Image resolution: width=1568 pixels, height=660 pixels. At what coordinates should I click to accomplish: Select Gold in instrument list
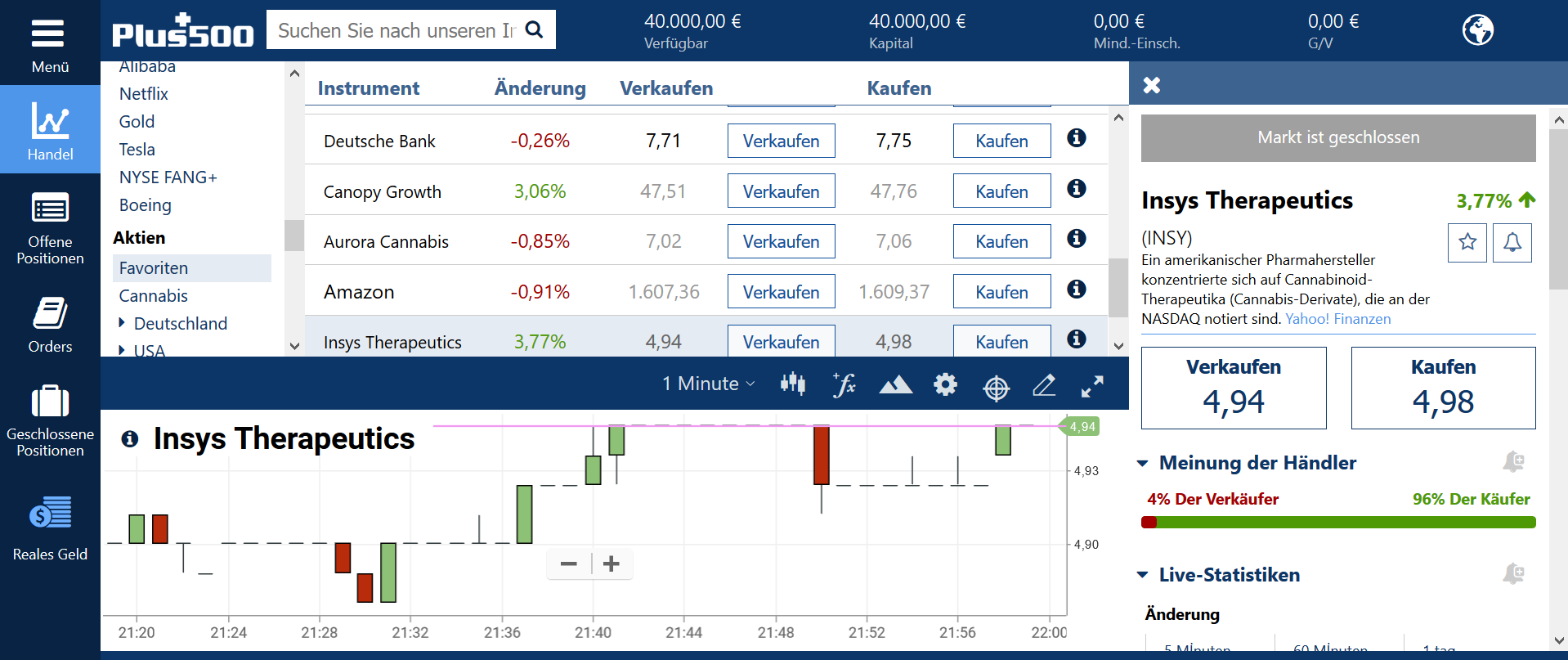(x=137, y=122)
